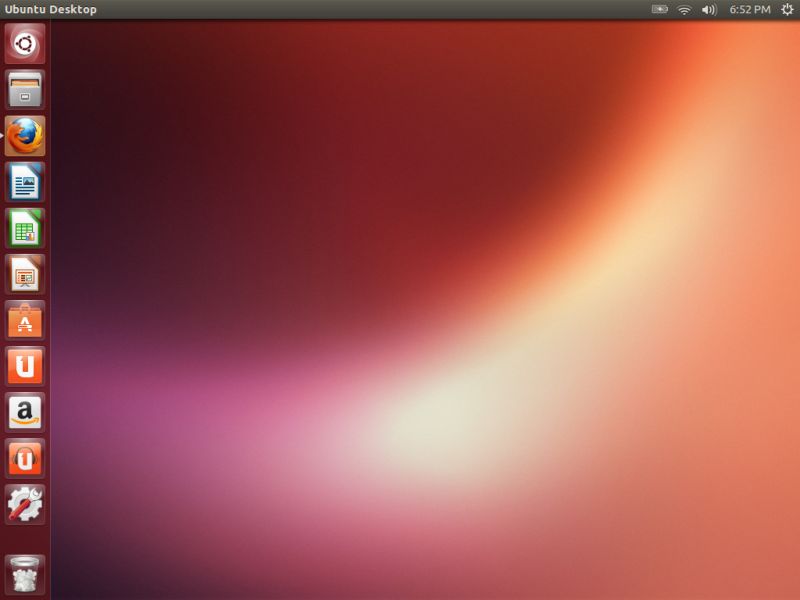800x600 pixels.
Task: Open the Ubuntu Dash home
Action: point(24,44)
